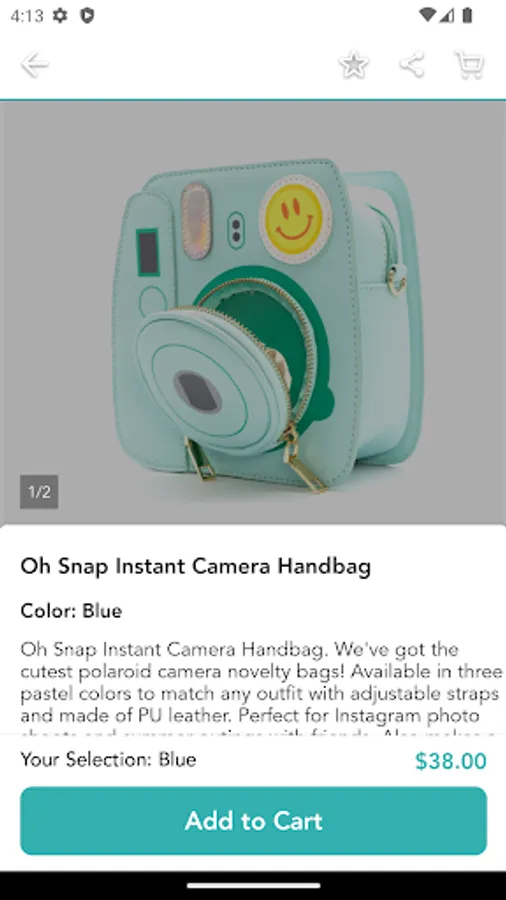Tap the camera handbag product photo

pos(253,313)
